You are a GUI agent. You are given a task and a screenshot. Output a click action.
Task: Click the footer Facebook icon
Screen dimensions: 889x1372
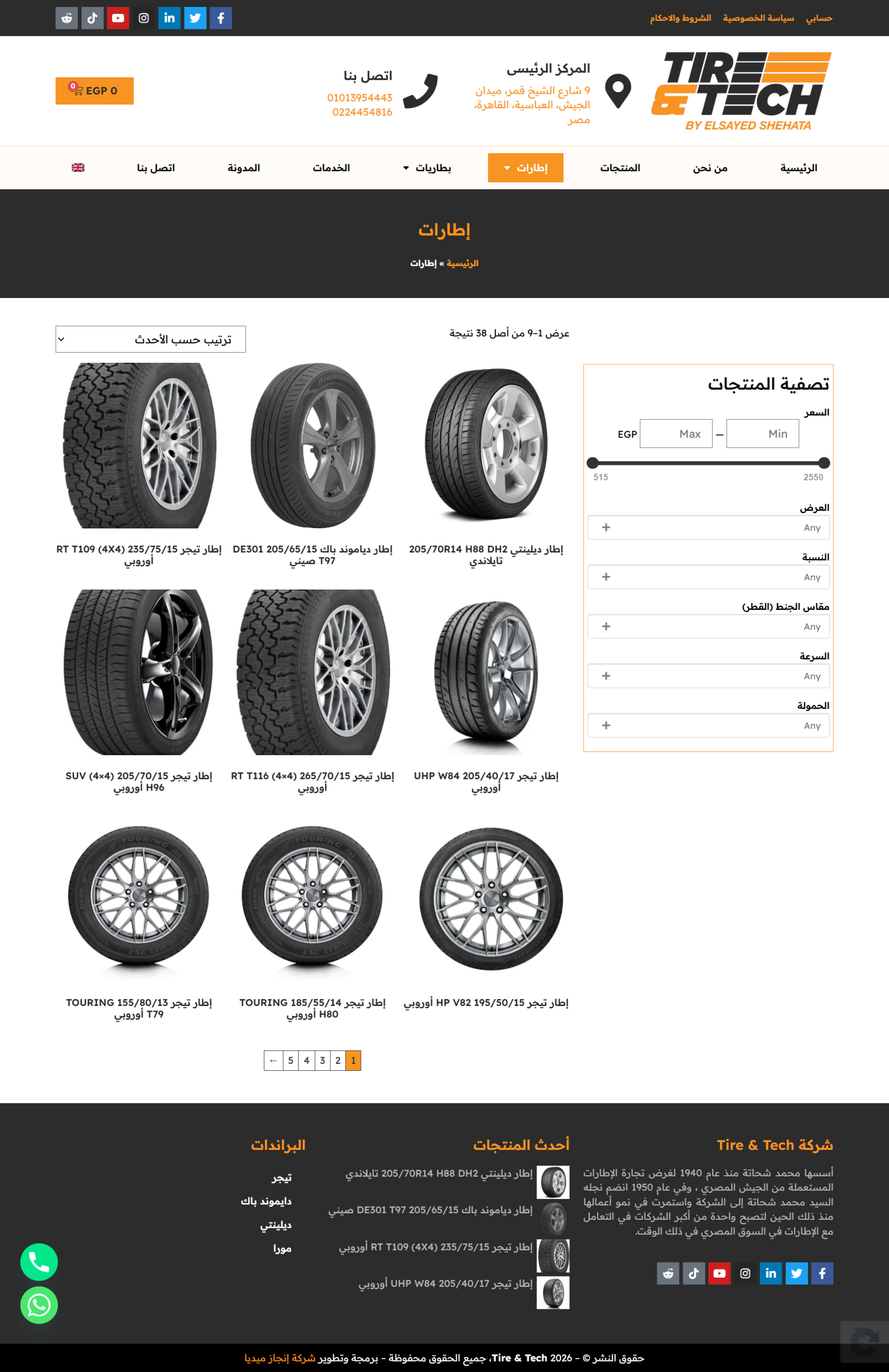coord(822,1273)
